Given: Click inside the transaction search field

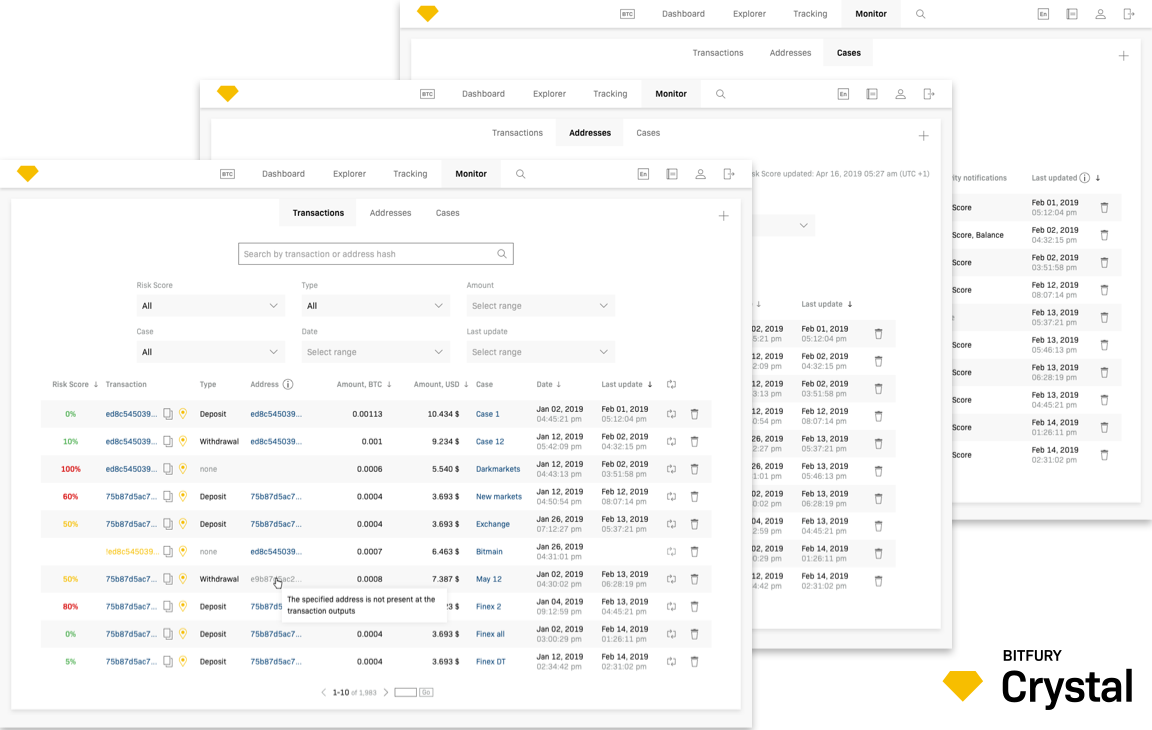Looking at the screenshot, I should pyautogui.click(x=370, y=253).
